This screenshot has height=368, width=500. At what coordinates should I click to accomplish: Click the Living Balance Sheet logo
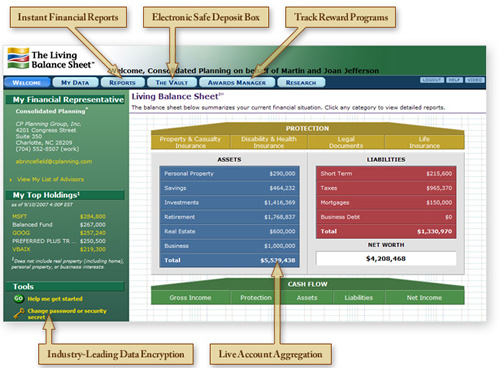point(51,59)
